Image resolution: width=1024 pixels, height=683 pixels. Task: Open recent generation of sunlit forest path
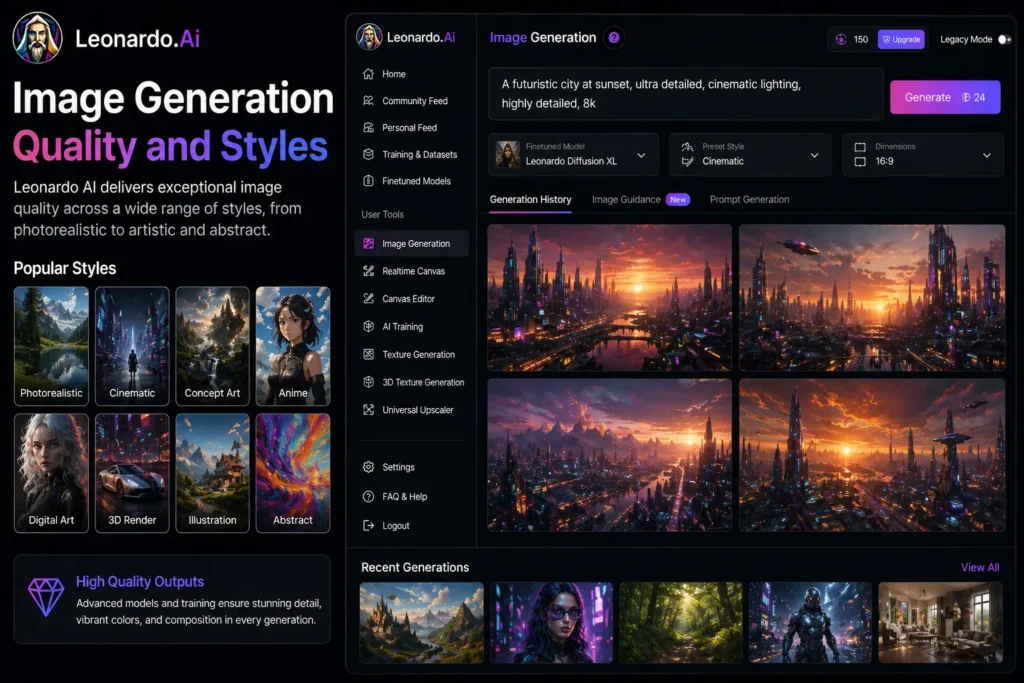pos(680,623)
